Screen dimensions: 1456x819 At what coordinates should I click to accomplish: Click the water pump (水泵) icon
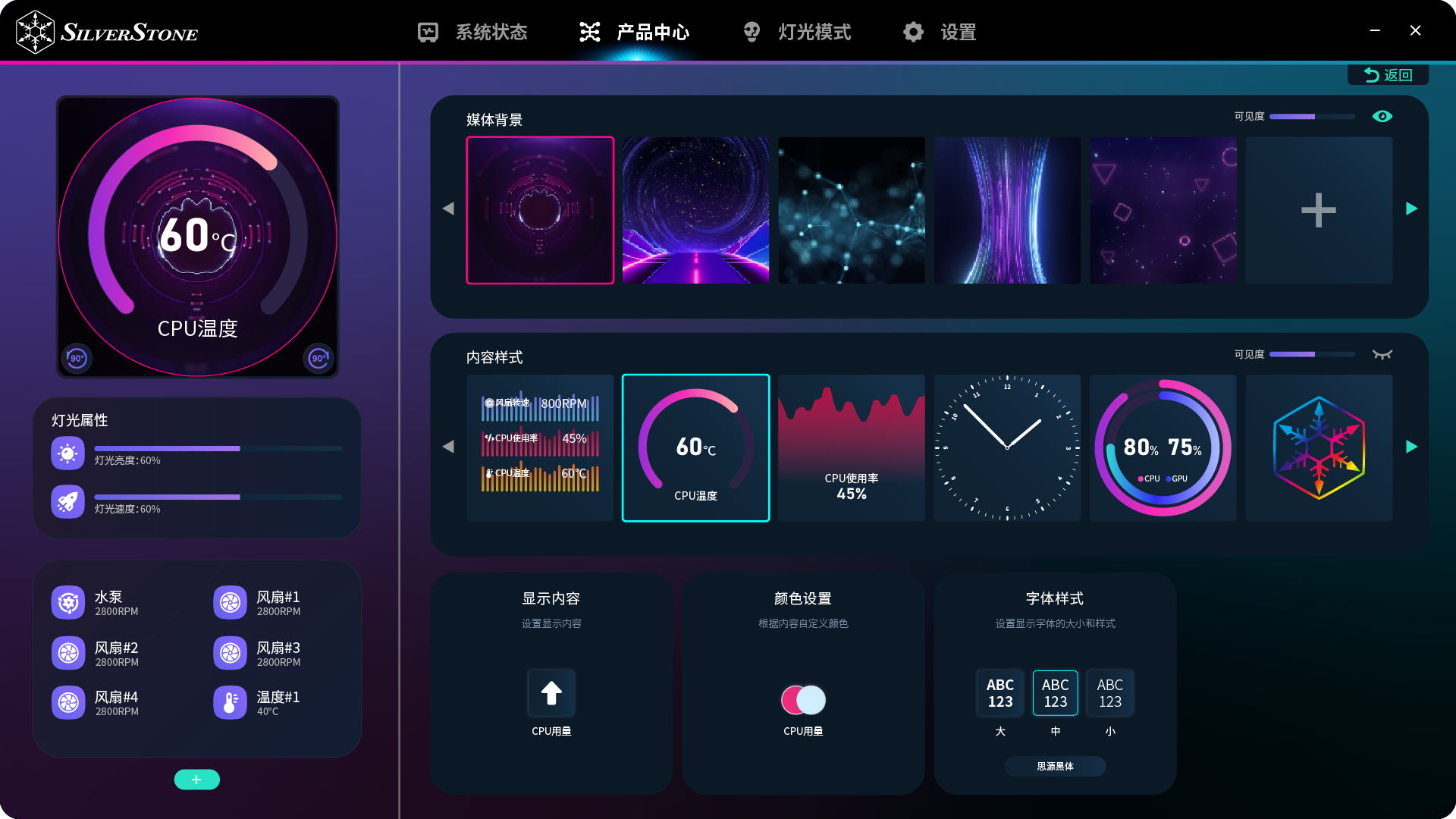(68, 603)
